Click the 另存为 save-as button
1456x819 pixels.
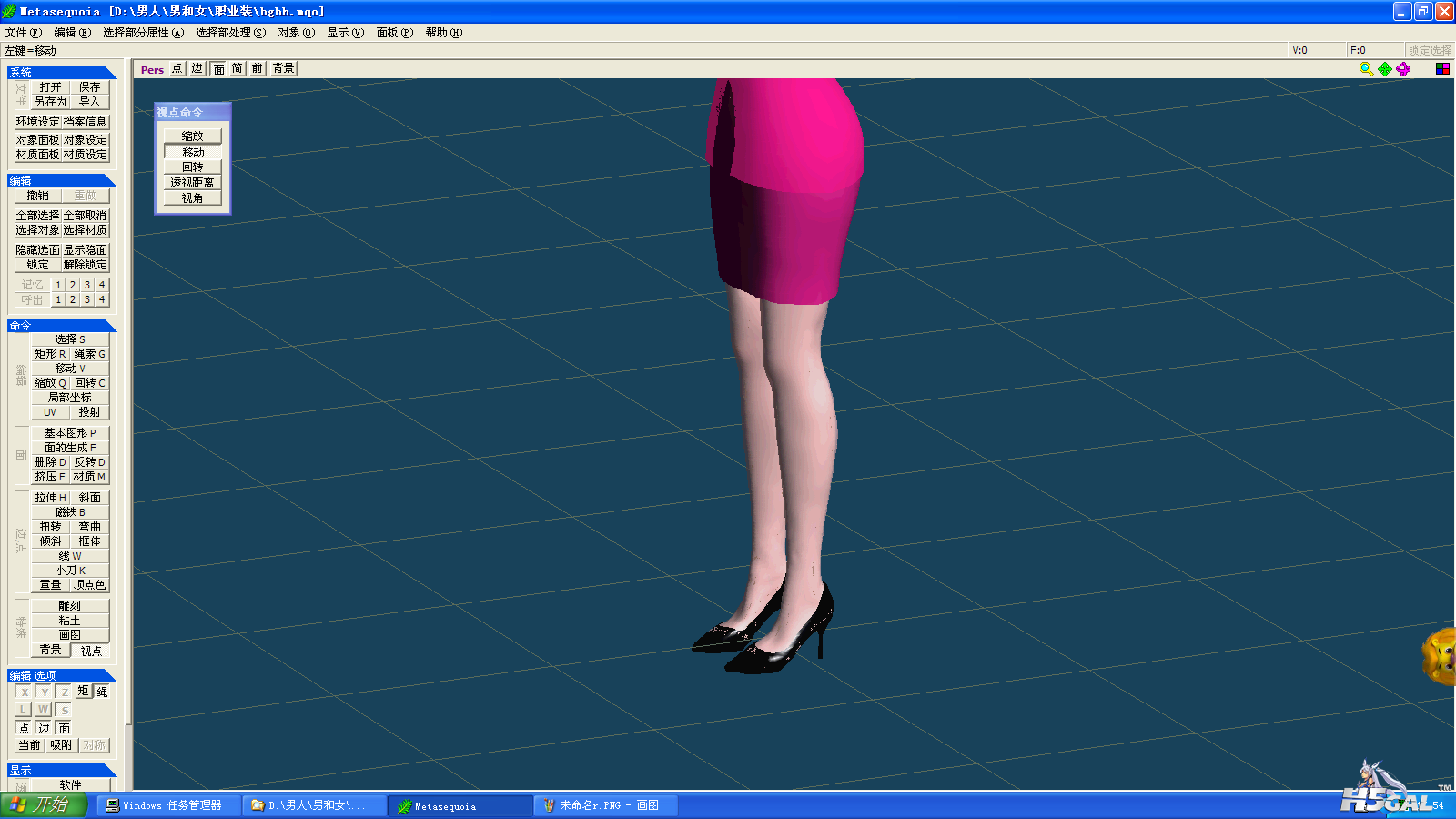(50, 102)
